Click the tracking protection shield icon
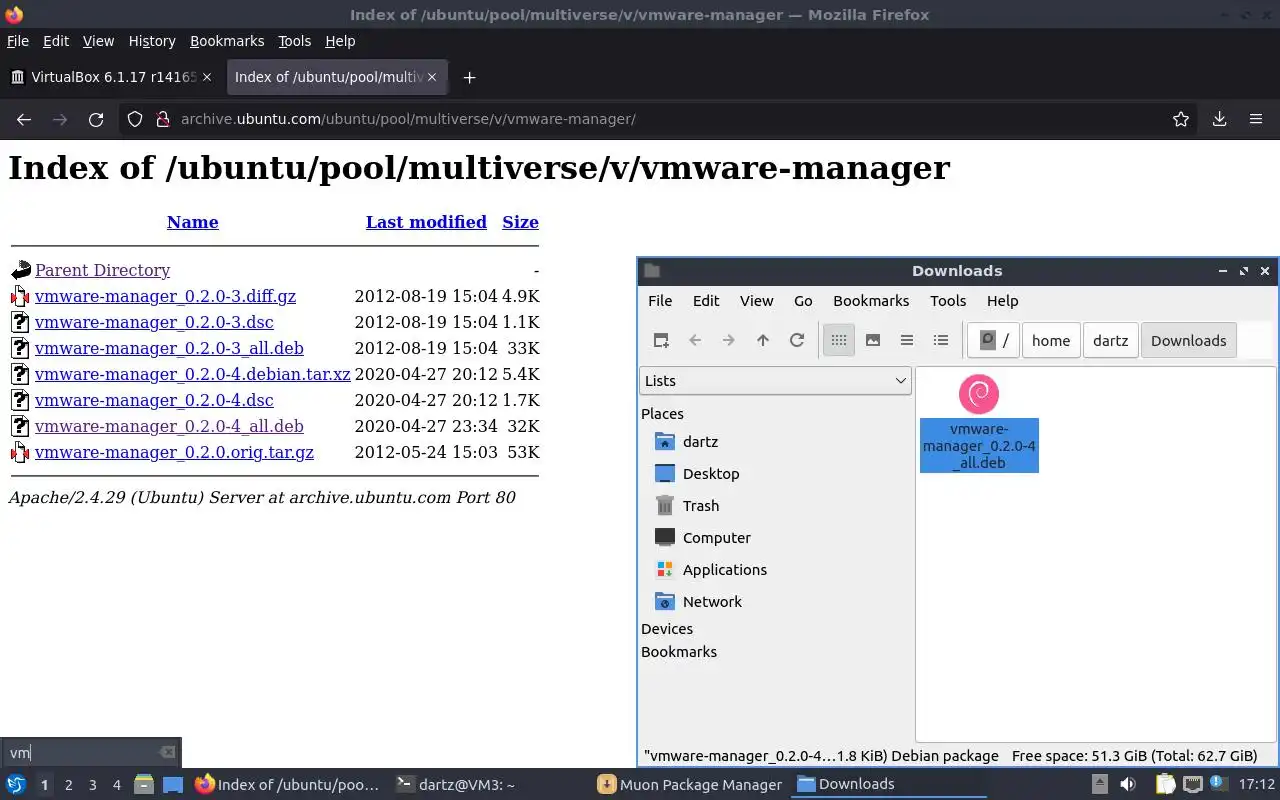1280x800 pixels. (135, 119)
